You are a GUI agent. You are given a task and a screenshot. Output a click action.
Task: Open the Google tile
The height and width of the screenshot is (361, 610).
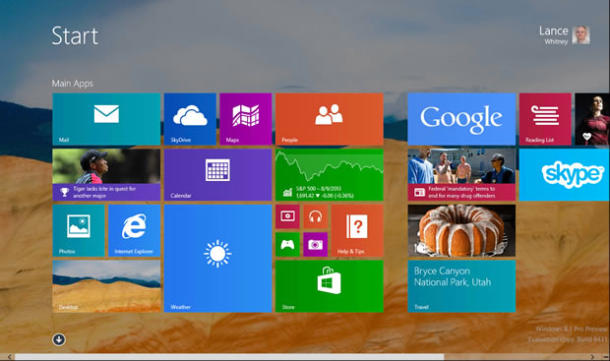coord(462,119)
